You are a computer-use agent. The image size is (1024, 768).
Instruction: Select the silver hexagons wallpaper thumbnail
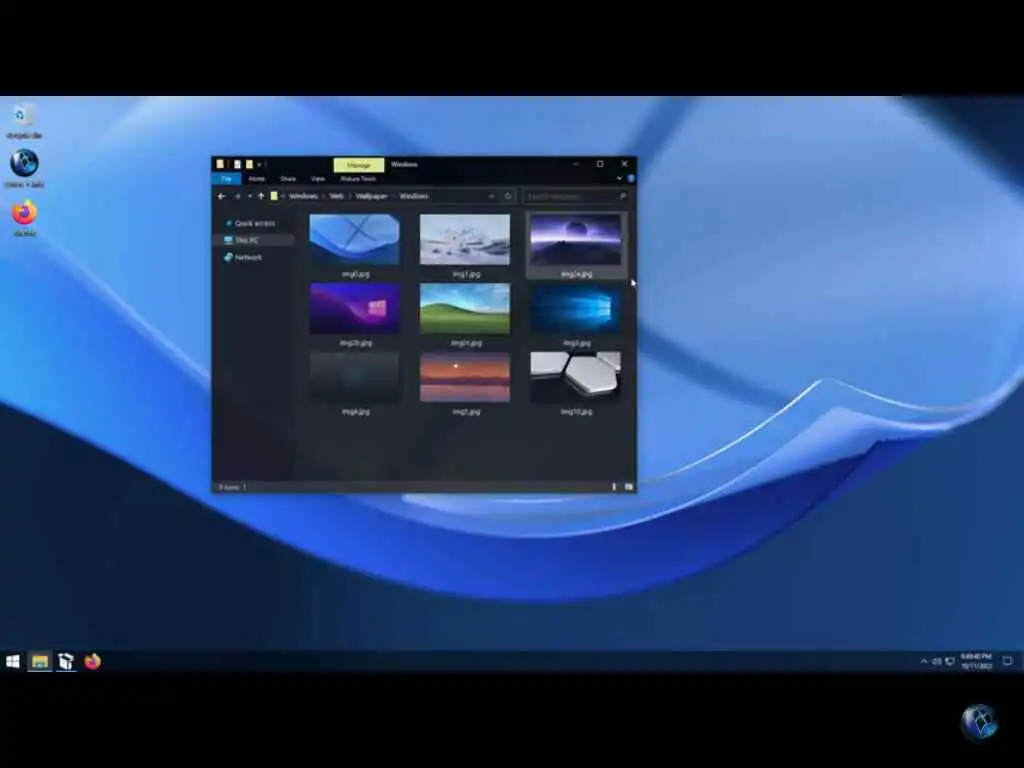(x=575, y=377)
